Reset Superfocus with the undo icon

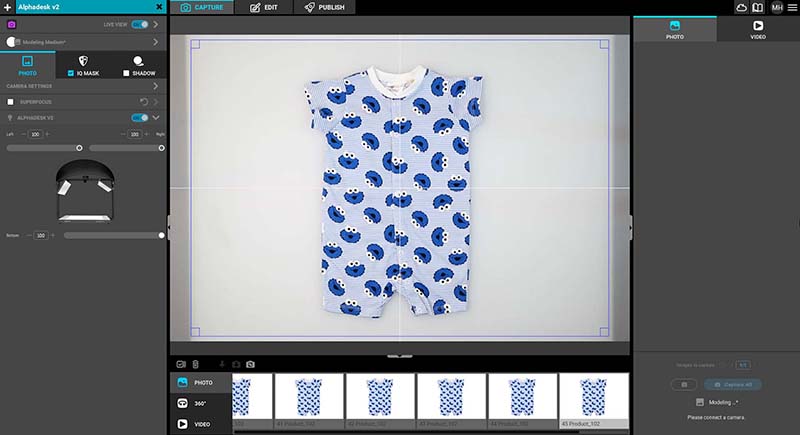[144, 102]
